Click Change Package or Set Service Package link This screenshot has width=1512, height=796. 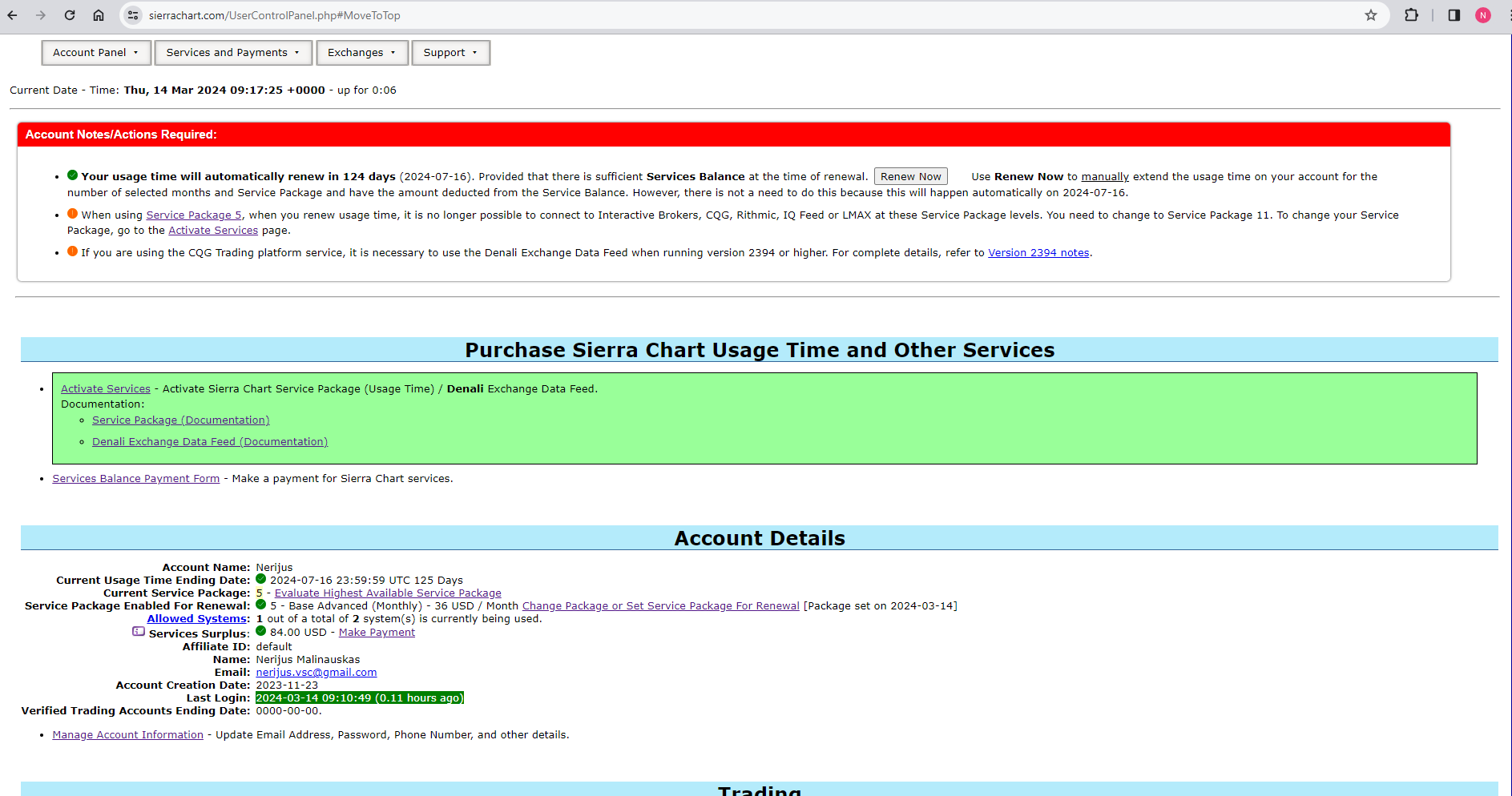tap(661, 605)
